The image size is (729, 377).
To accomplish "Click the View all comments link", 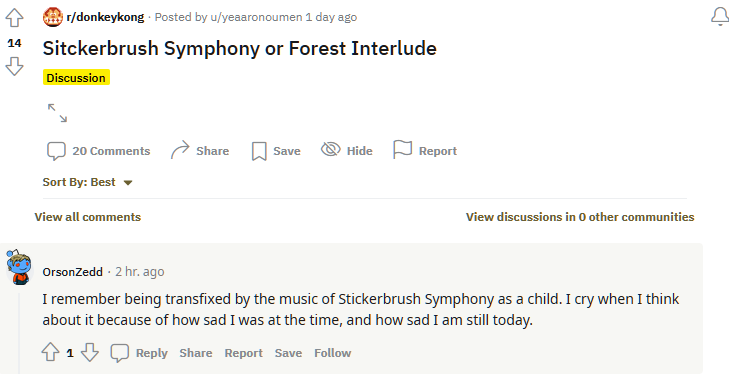I will click(87, 217).
